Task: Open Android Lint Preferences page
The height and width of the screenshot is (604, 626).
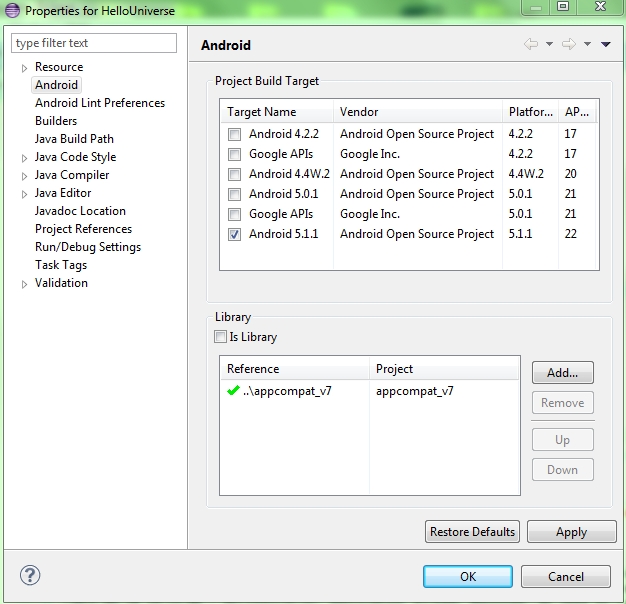Action: click(x=100, y=103)
